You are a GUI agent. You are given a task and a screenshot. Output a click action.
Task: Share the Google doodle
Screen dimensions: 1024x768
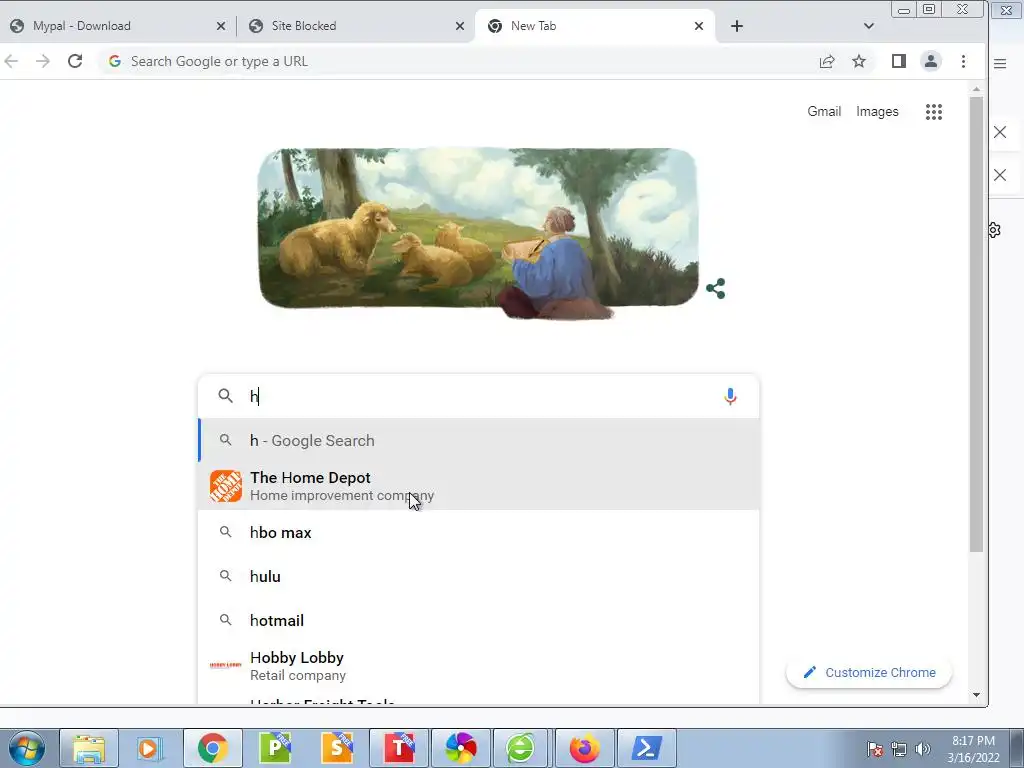click(716, 288)
